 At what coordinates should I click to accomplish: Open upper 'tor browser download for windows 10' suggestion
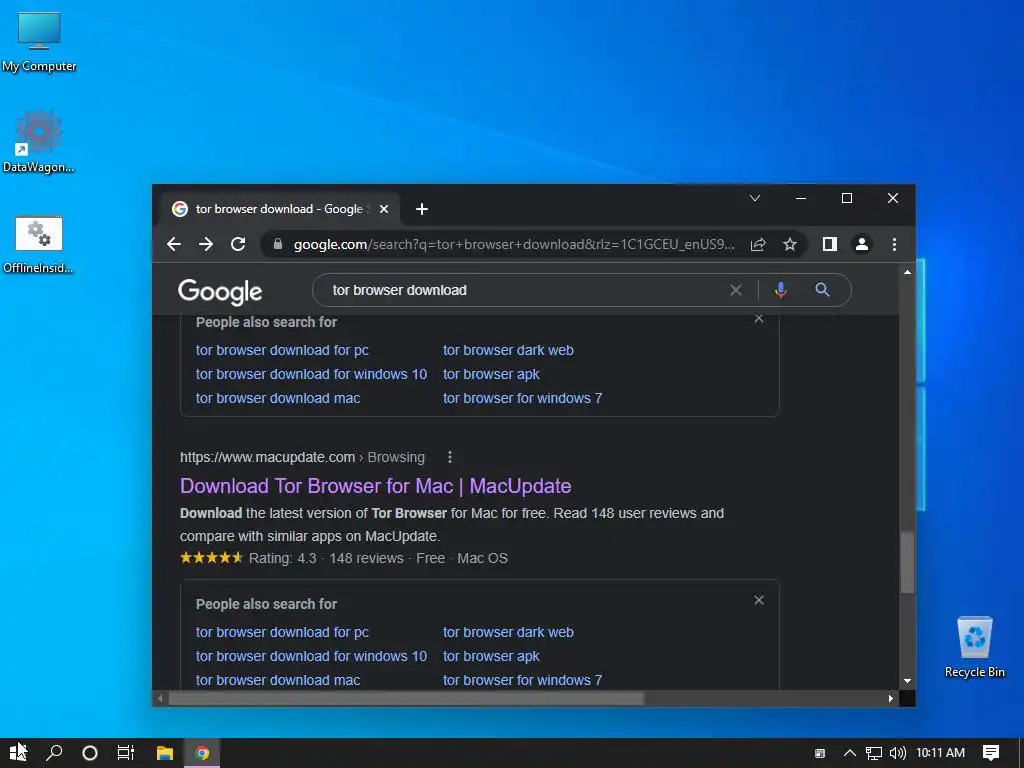click(312, 374)
